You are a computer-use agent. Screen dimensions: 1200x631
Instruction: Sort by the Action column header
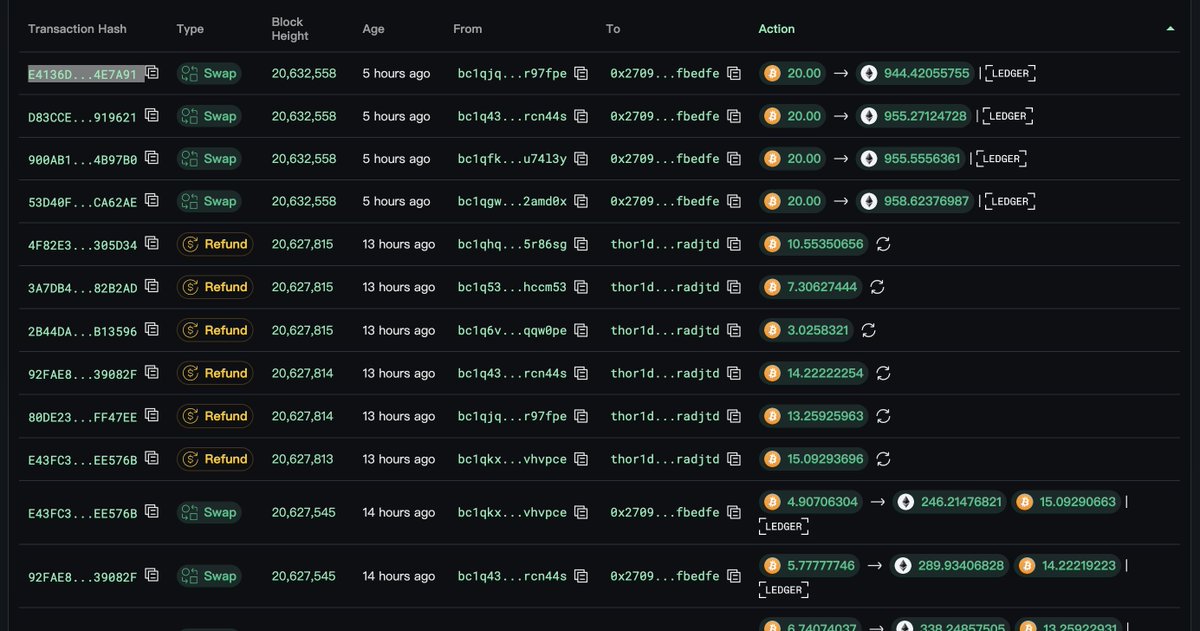(776, 29)
